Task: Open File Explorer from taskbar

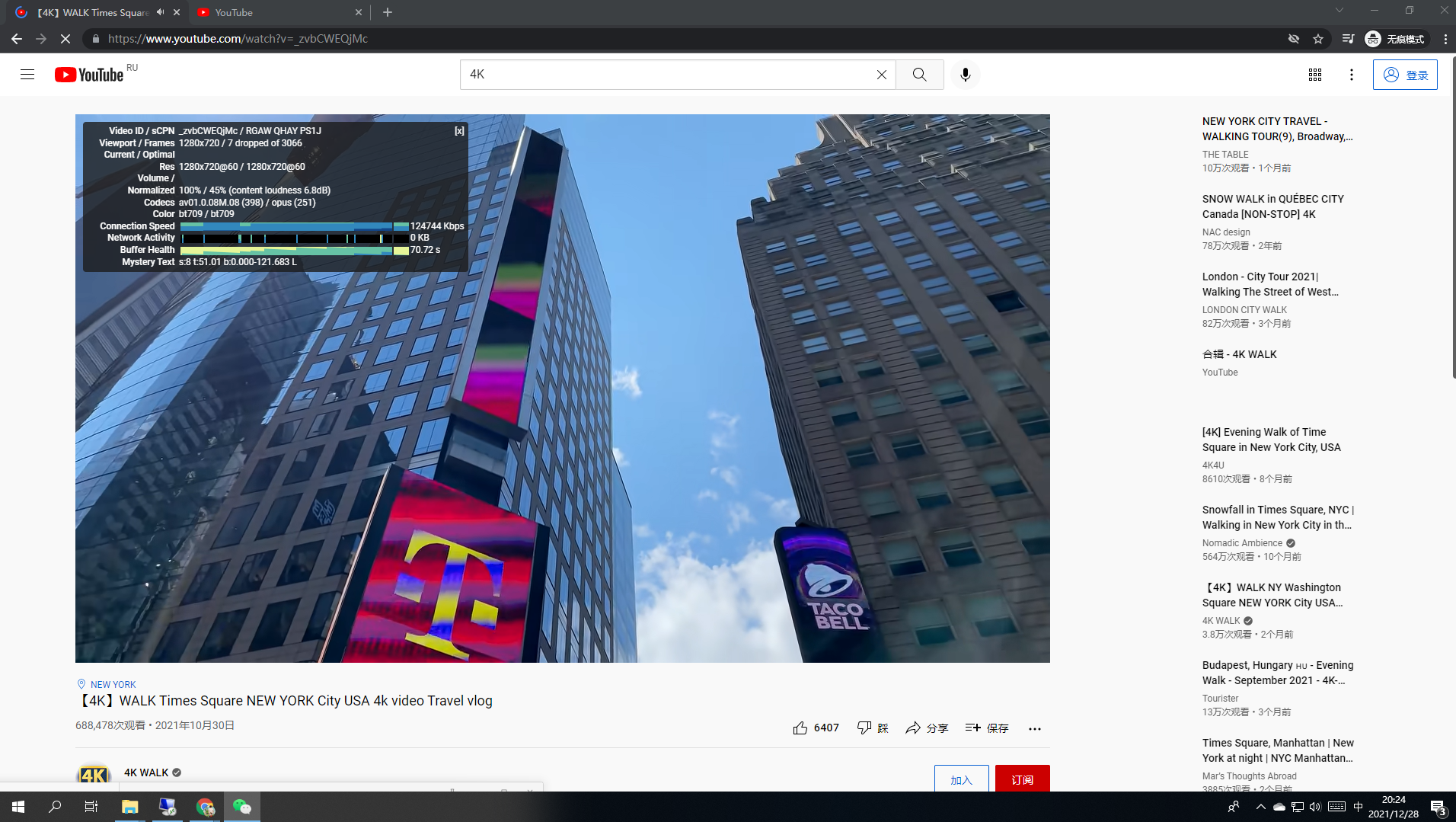Action: pos(129,807)
